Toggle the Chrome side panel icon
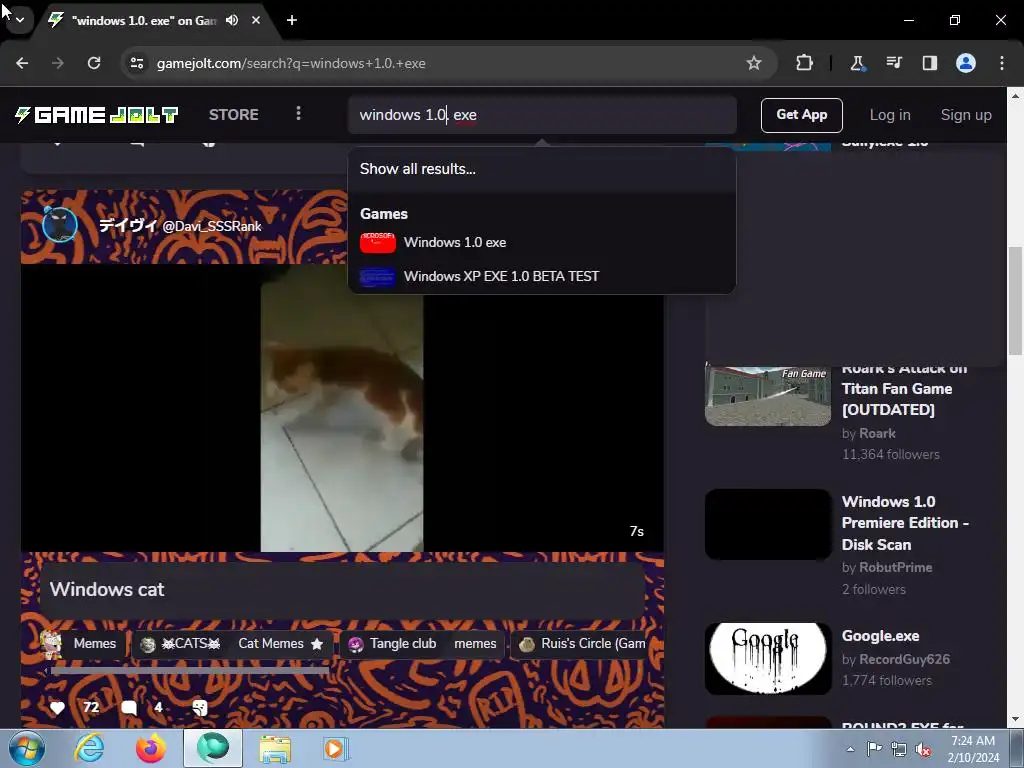Screen dimensions: 1024x768 (x=929, y=63)
